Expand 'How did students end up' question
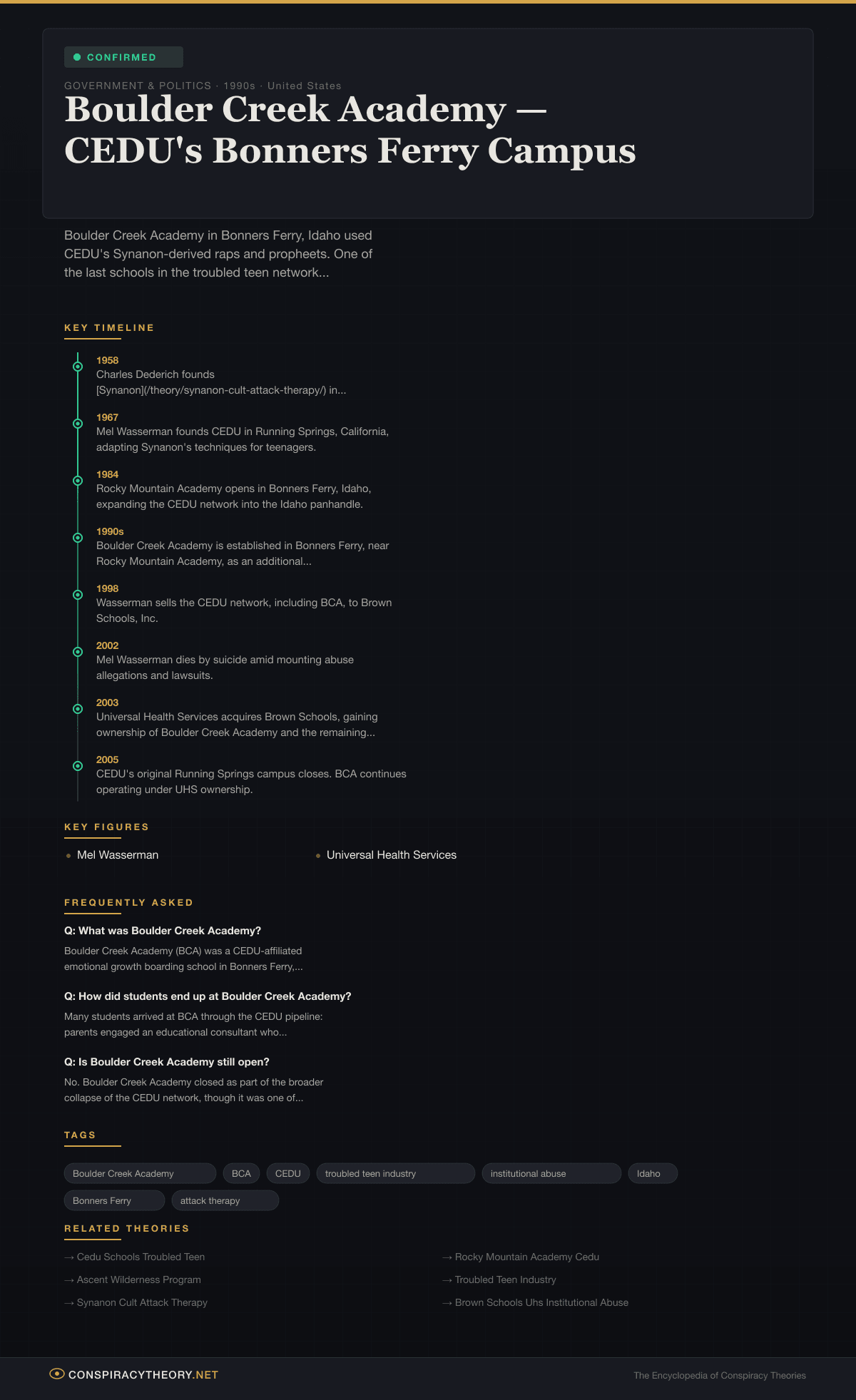 pyautogui.click(x=208, y=996)
